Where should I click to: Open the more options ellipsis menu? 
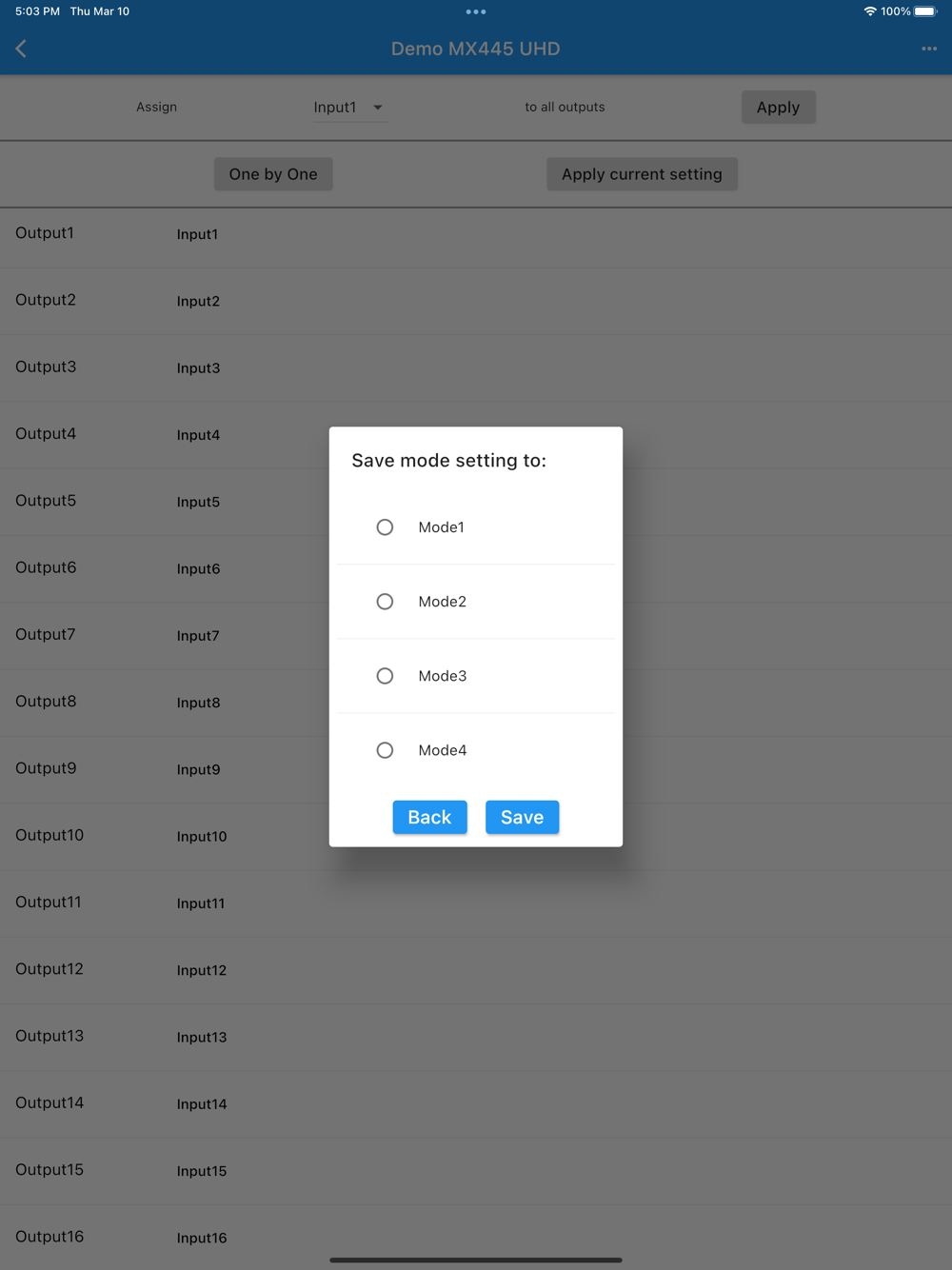pos(929,49)
